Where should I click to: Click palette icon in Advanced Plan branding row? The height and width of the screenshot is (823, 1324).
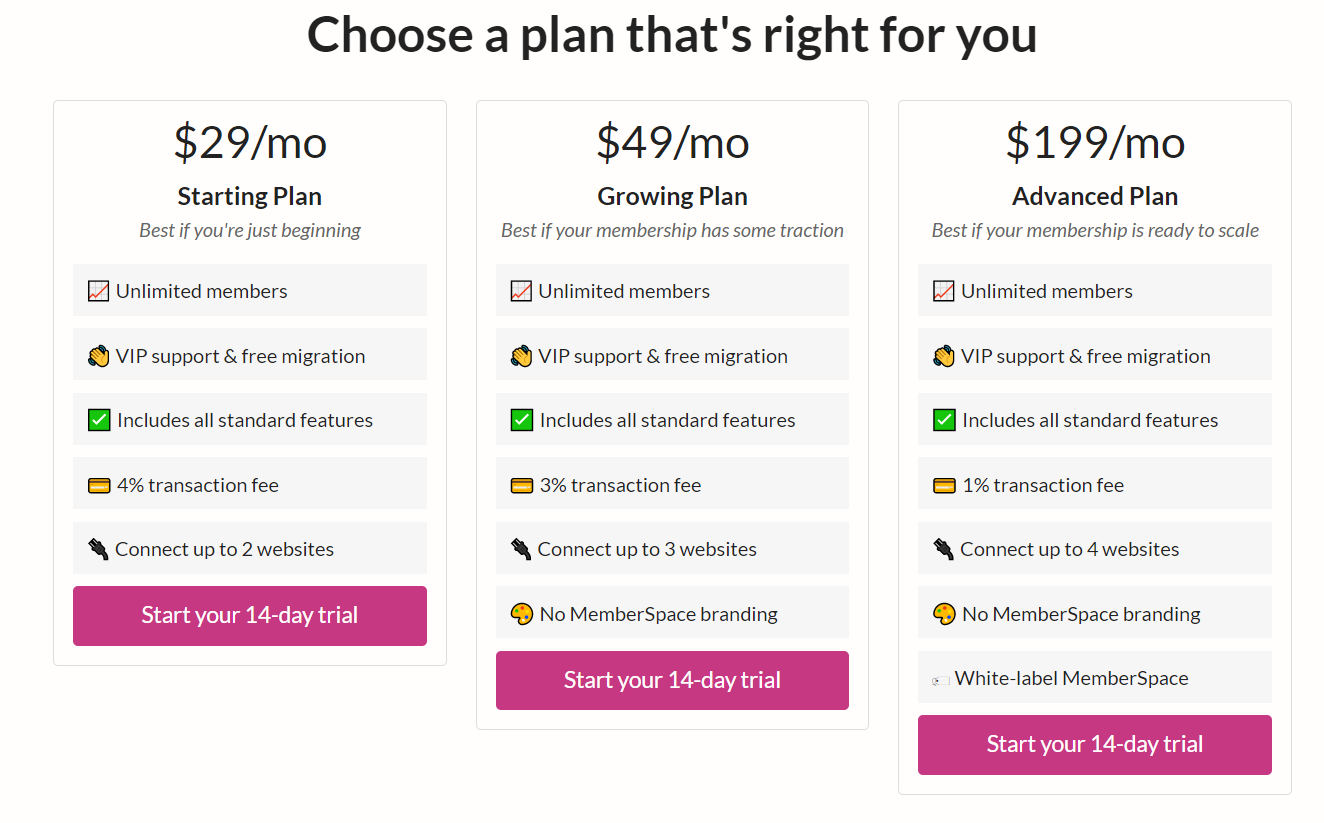coord(944,614)
